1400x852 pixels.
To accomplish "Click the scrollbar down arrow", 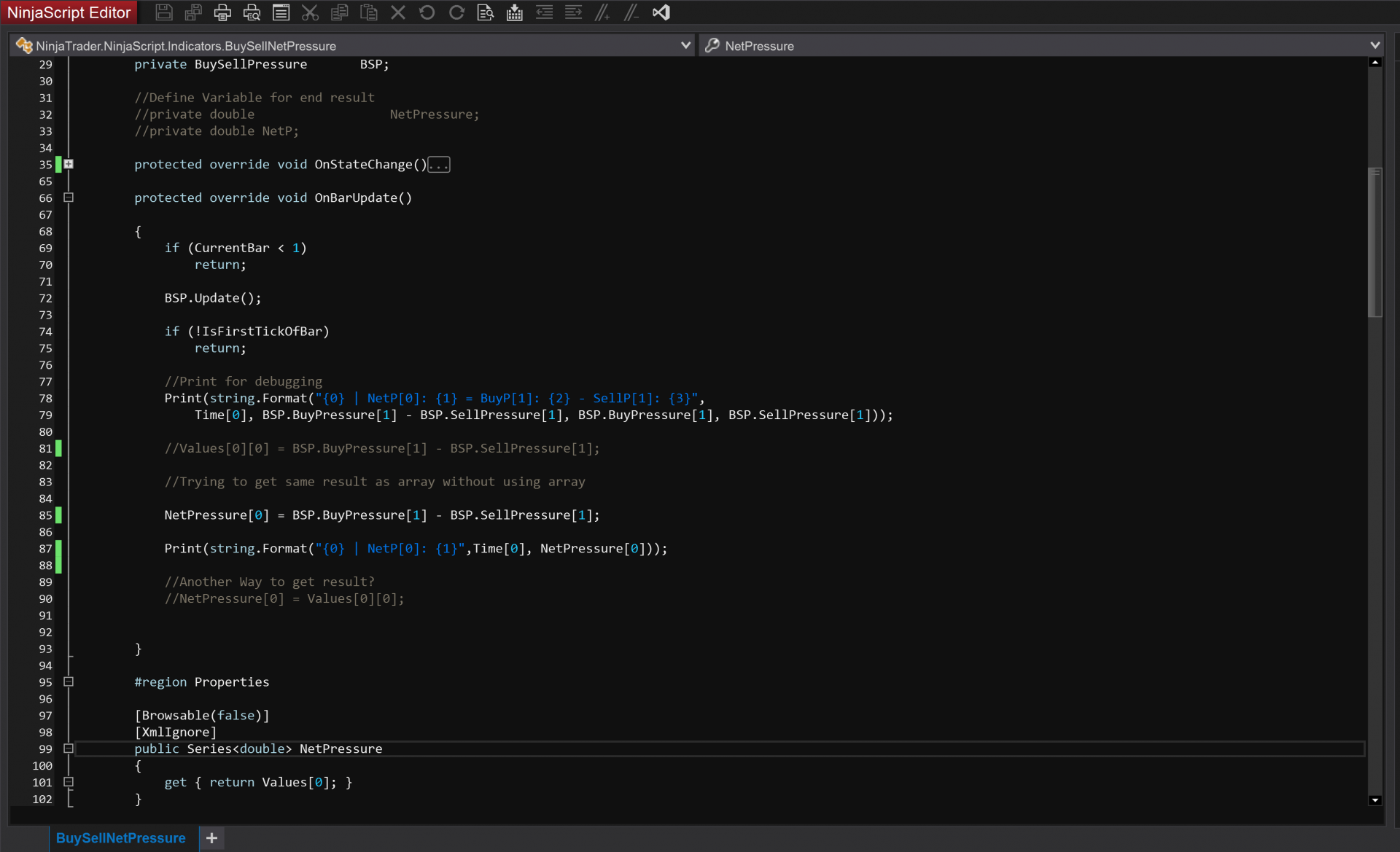I will pos(1375,800).
